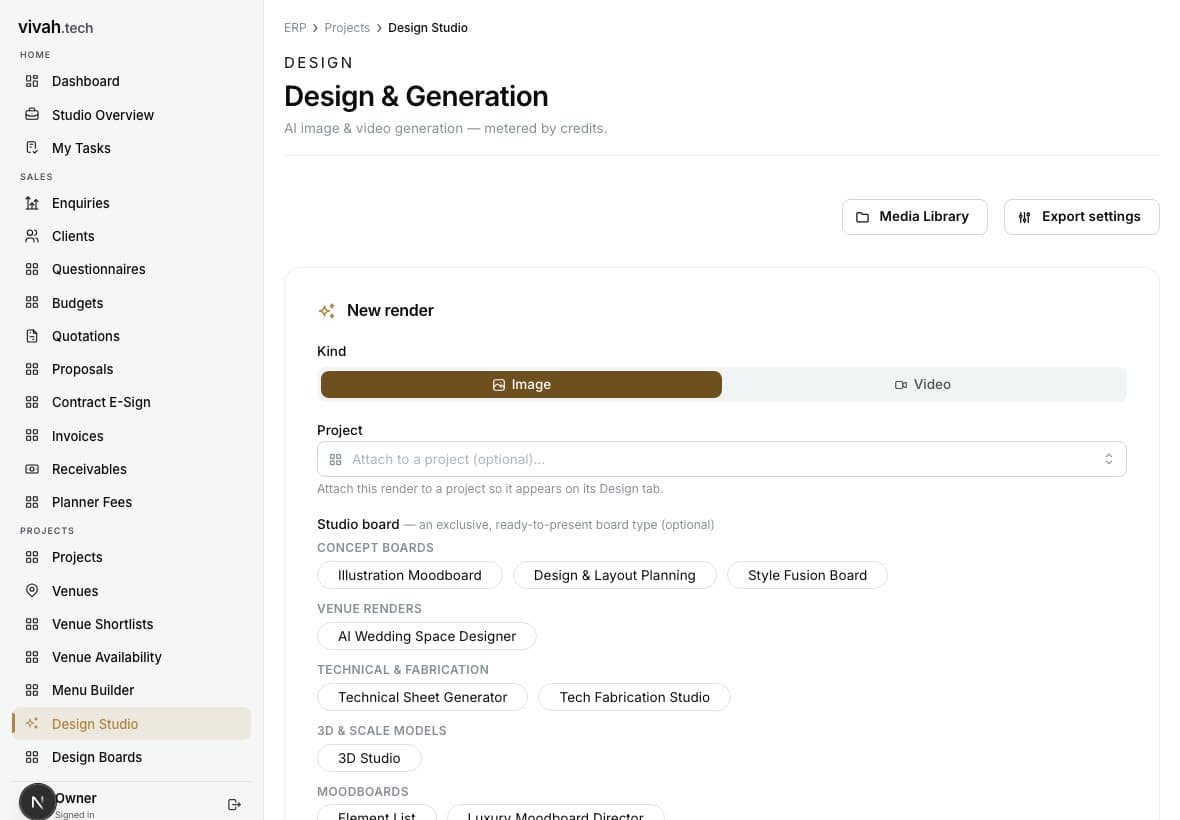Click the Budgets grid icon
Viewport: 1180px width, 820px height.
[32, 302]
